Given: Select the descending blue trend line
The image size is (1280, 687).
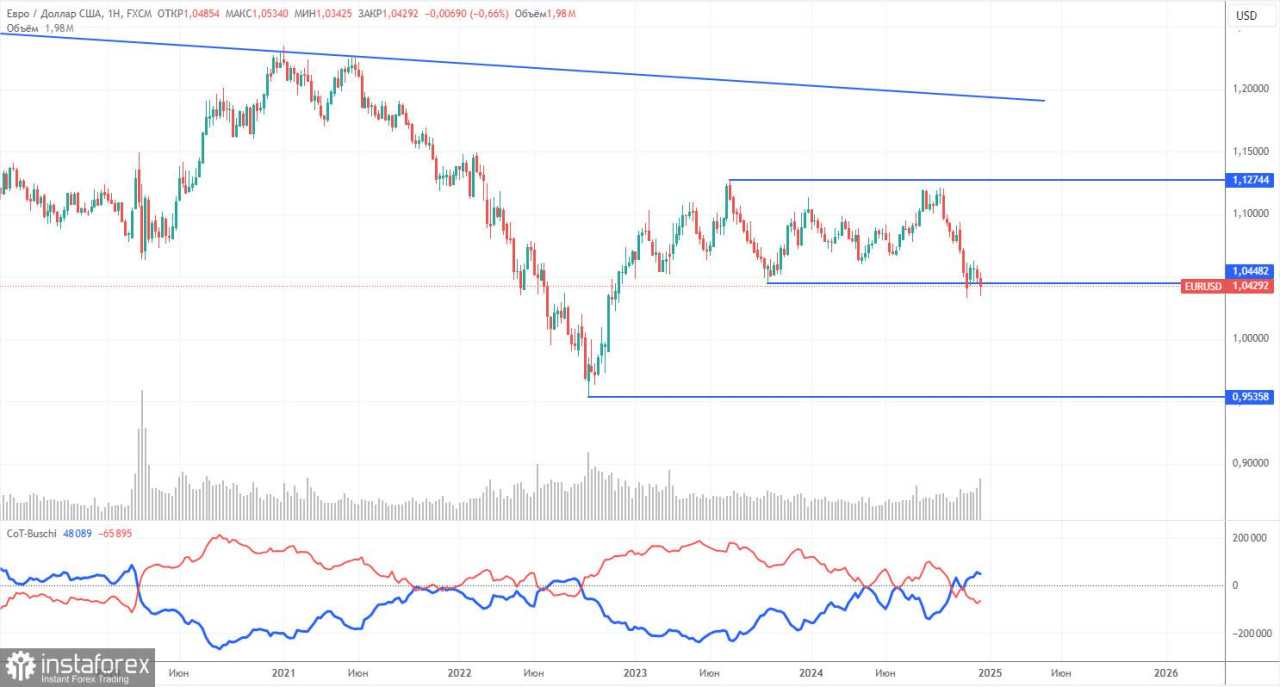Looking at the screenshot, I should [x=520, y=67].
